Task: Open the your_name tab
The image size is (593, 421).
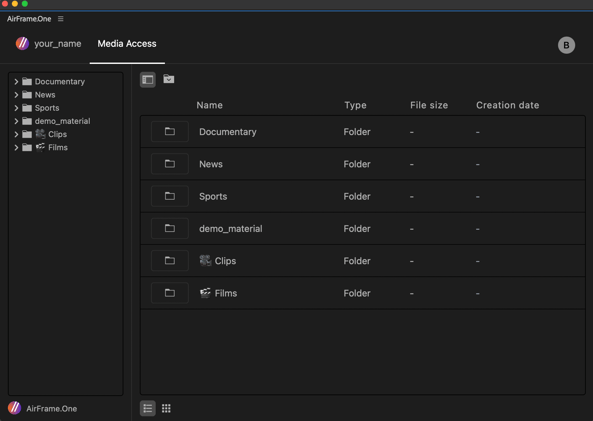Action: click(57, 44)
